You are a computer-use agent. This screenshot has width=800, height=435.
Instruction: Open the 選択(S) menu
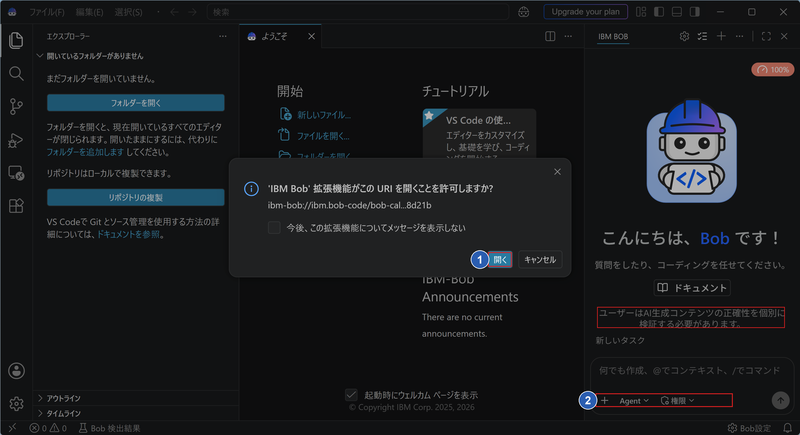tap(129, 12)
